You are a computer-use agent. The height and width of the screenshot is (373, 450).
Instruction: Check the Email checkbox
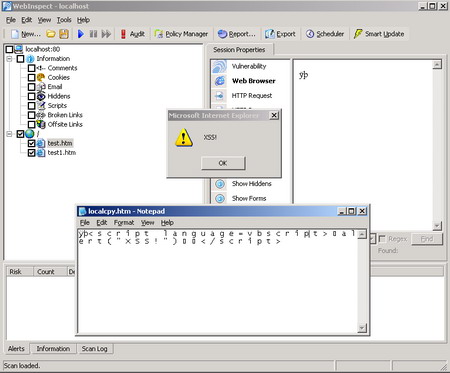click(31, 87)
